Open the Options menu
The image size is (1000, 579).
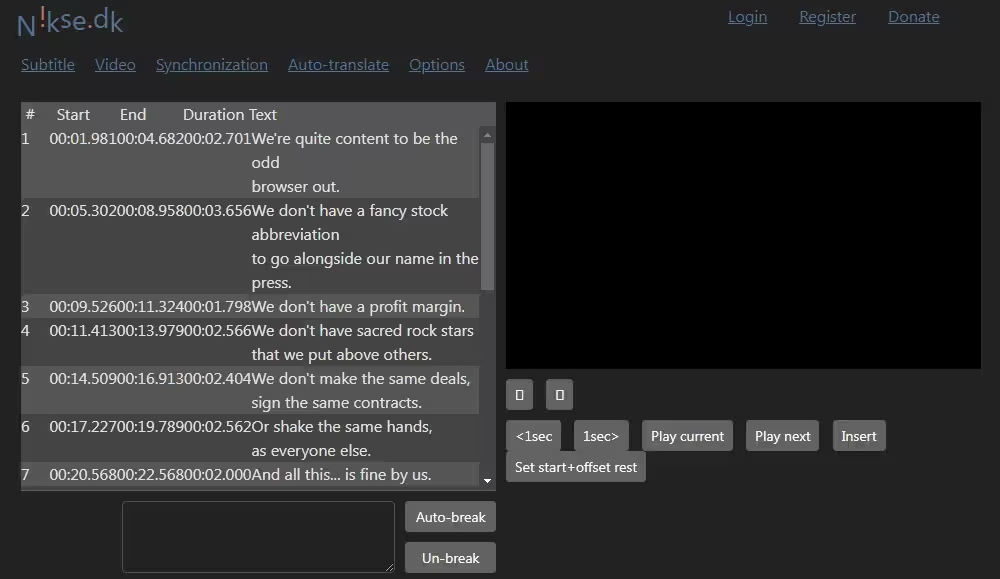pyautogui.click(x=437, y=65)
